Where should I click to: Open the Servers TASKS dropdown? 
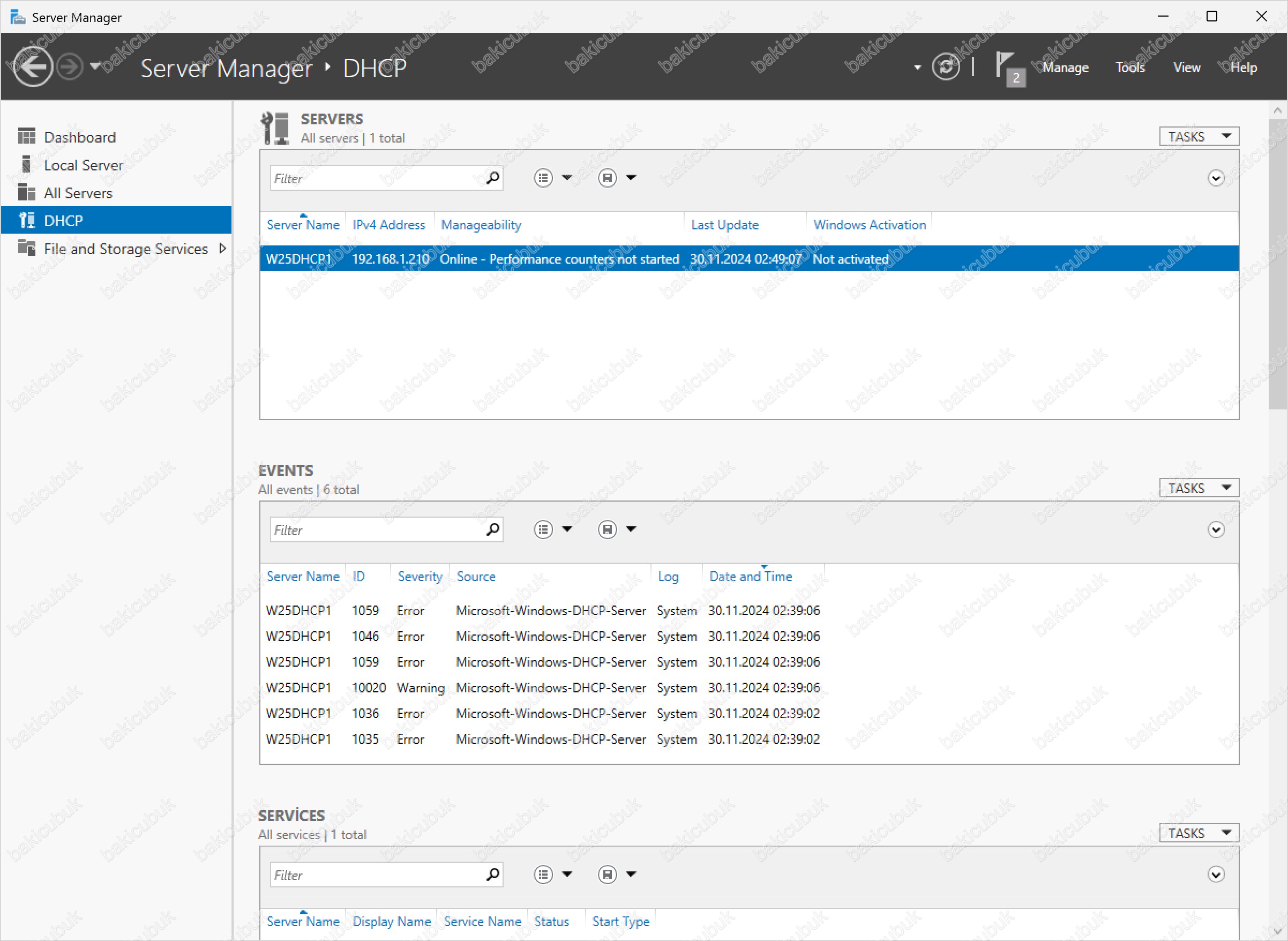pyautogui.click(x=1199, y=137)
